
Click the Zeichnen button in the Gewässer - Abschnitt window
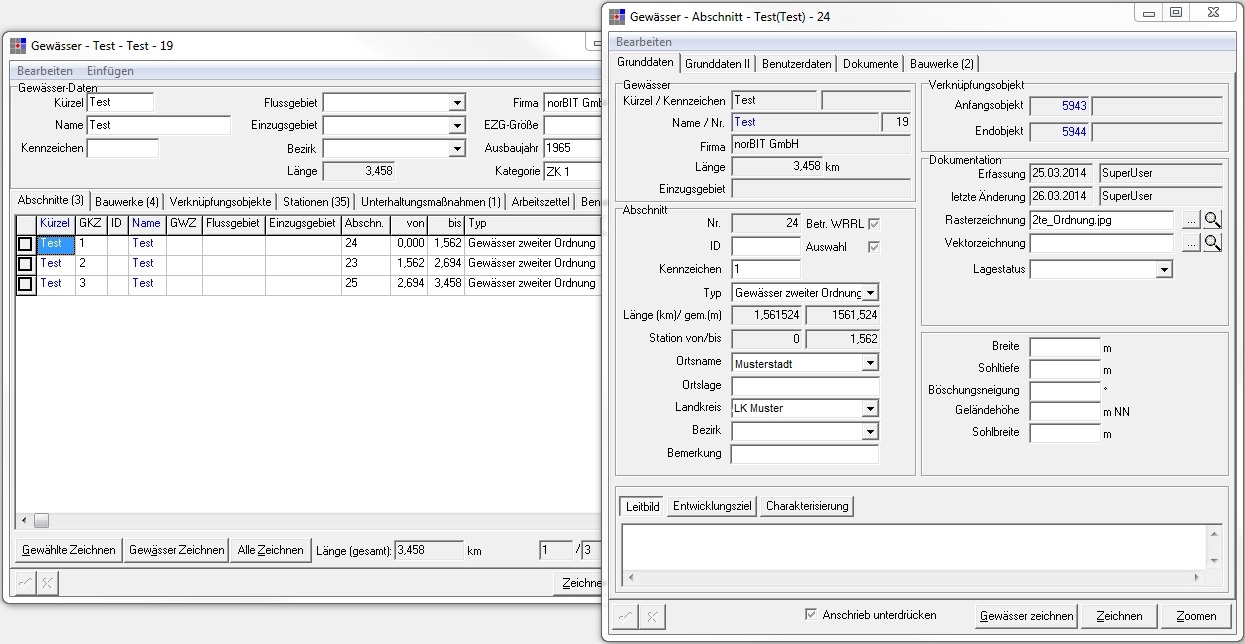(x=1119, y=616)
